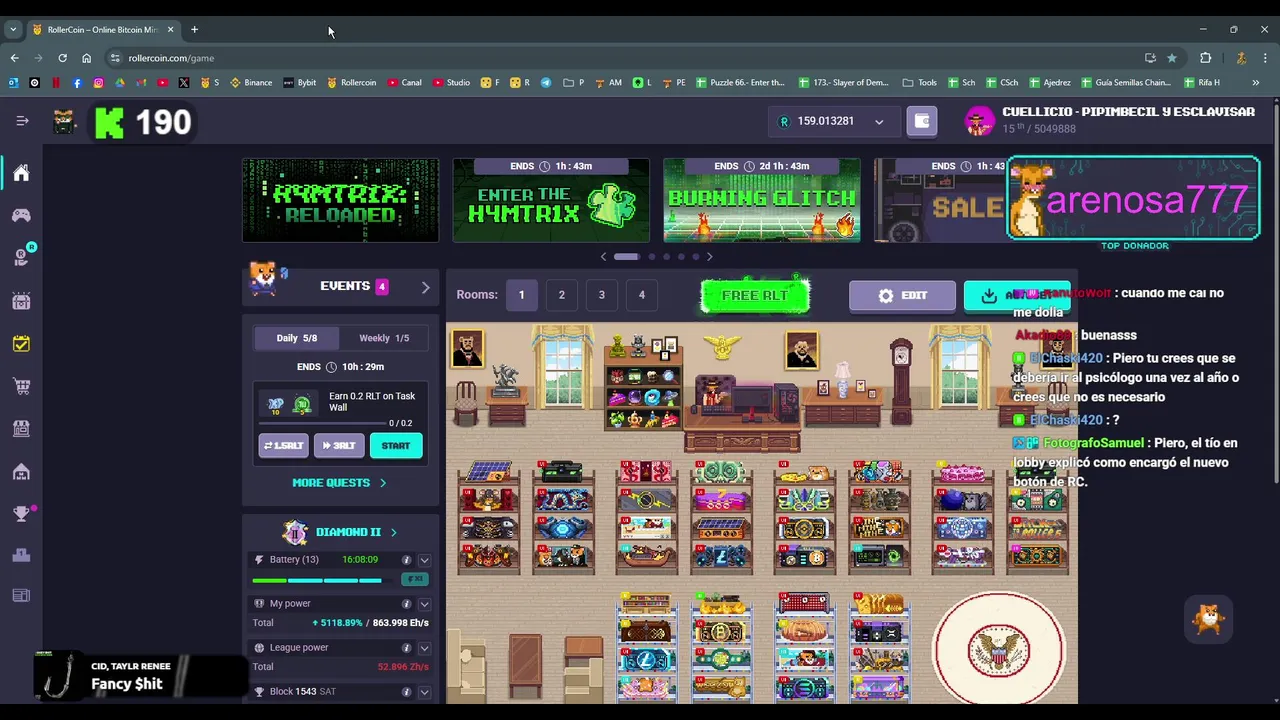Expand the Events panel arrow
1280x720 pixels.
click(x=425, y=287)
